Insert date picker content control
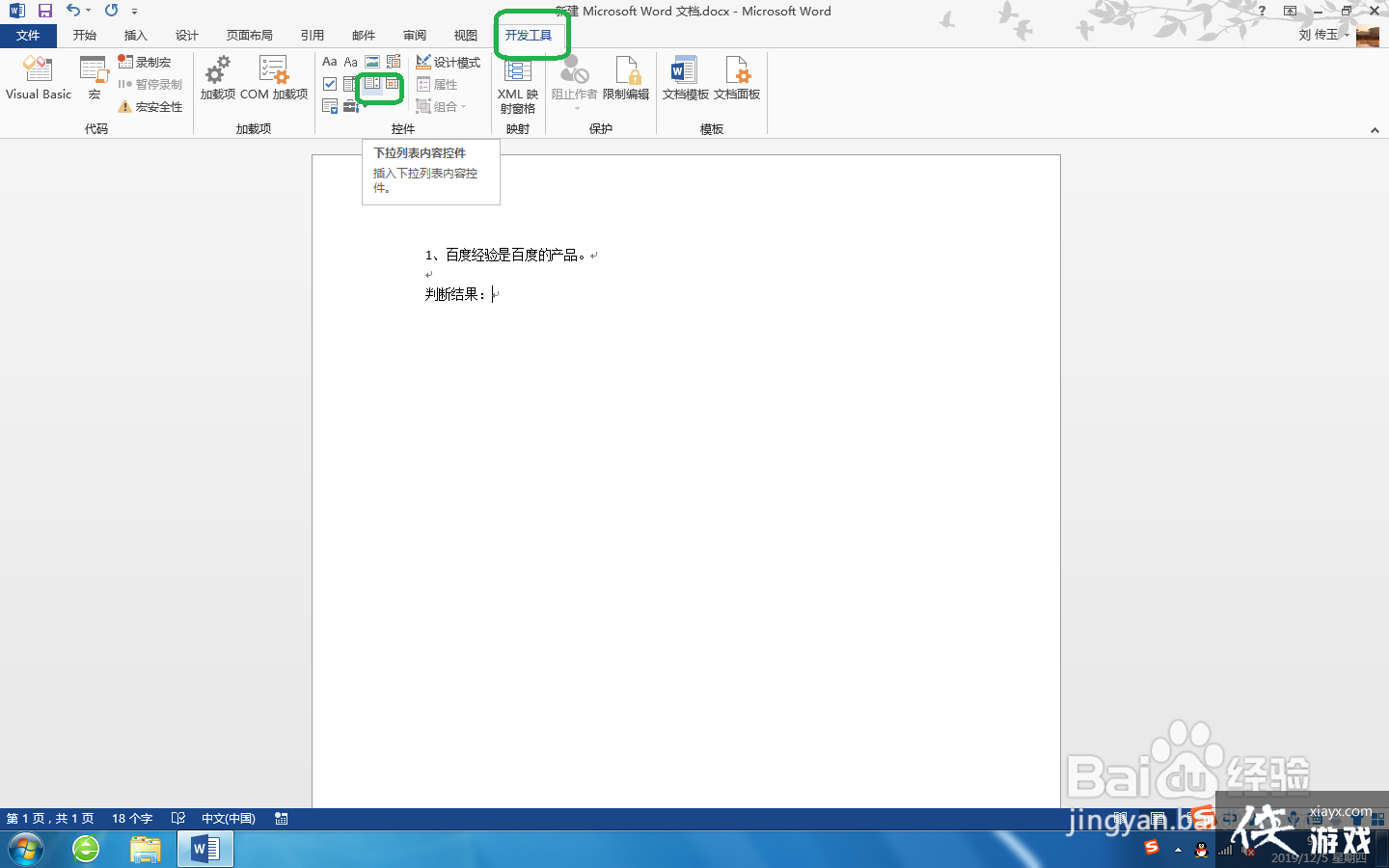This screenshot has width=1389, height=868. (x=393, y=84)
